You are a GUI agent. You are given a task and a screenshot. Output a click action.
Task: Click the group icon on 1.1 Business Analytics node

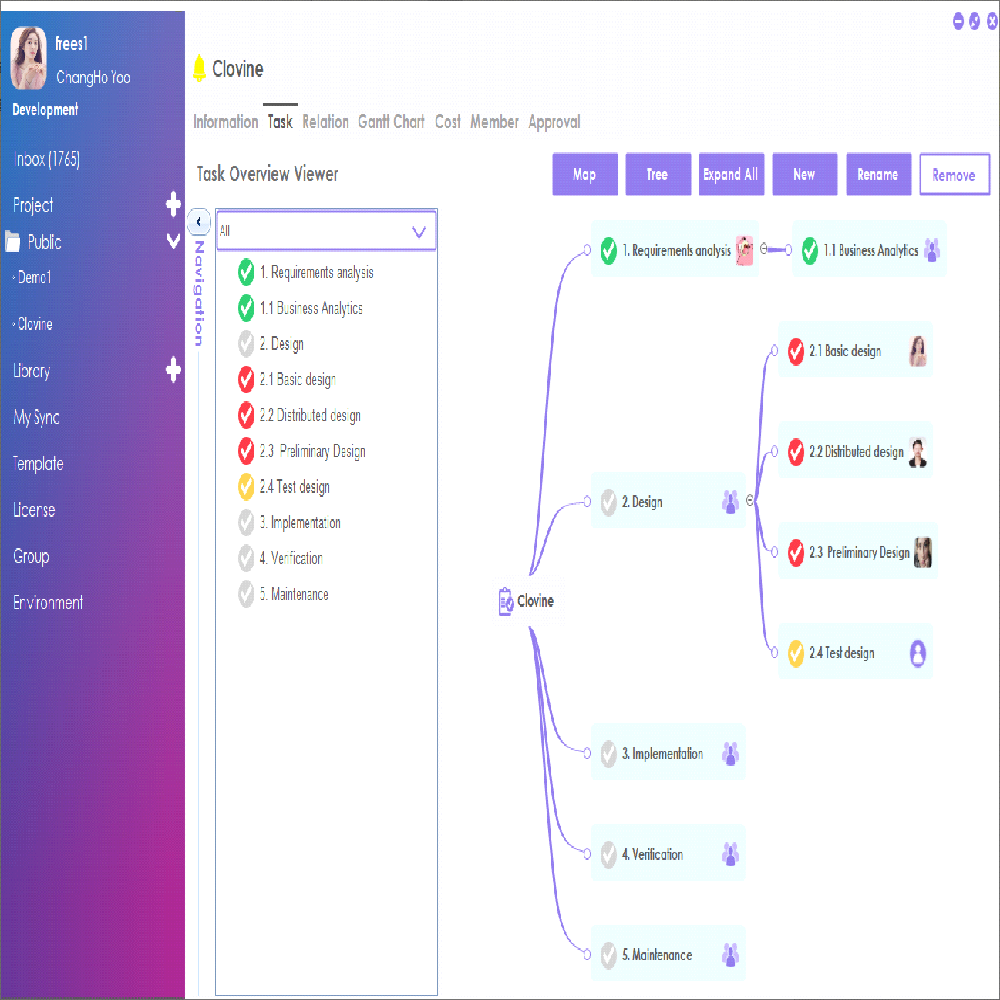(x=932, y=251)
